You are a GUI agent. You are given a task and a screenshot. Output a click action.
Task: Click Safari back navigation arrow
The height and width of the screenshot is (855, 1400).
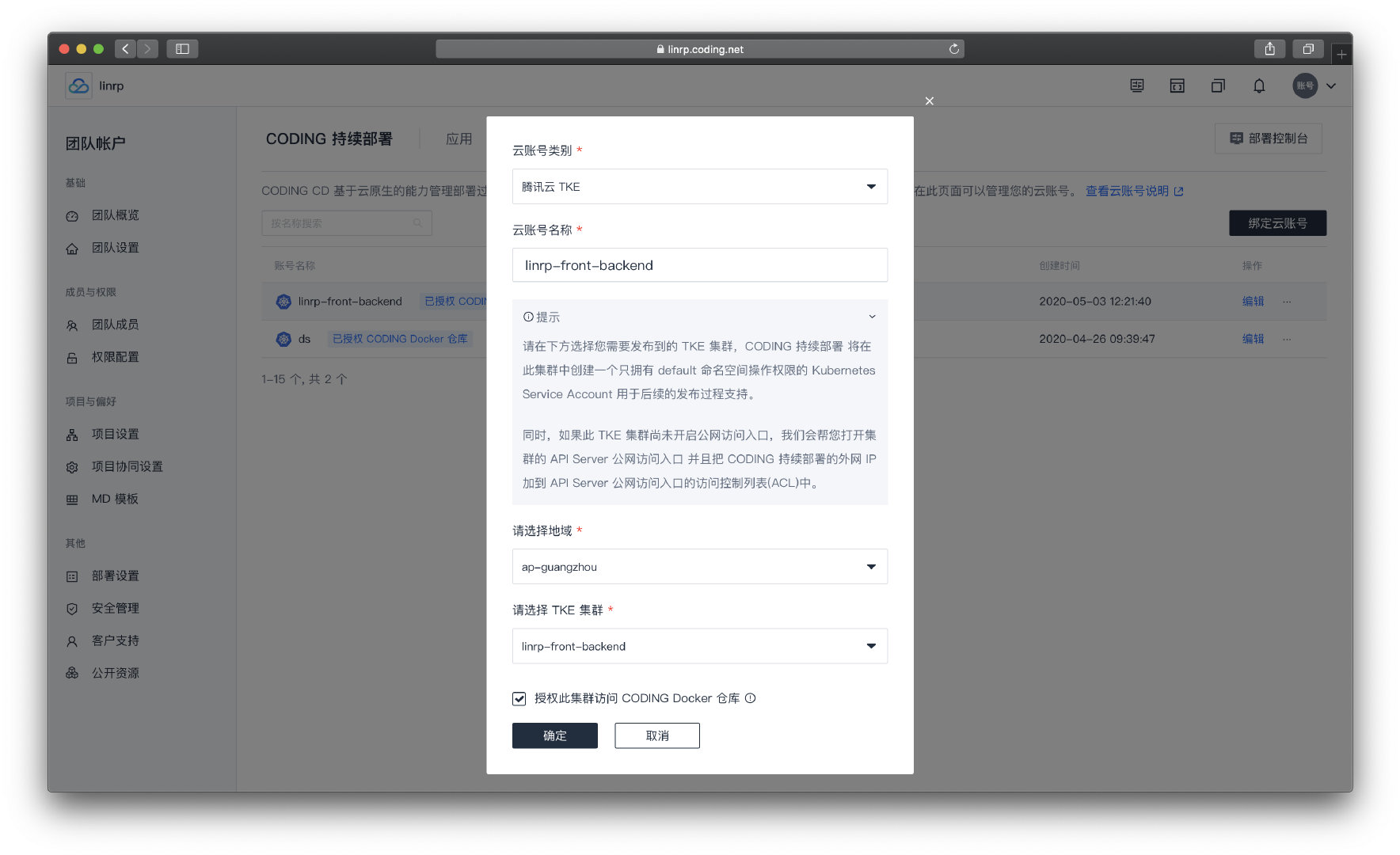click(125, 49)
